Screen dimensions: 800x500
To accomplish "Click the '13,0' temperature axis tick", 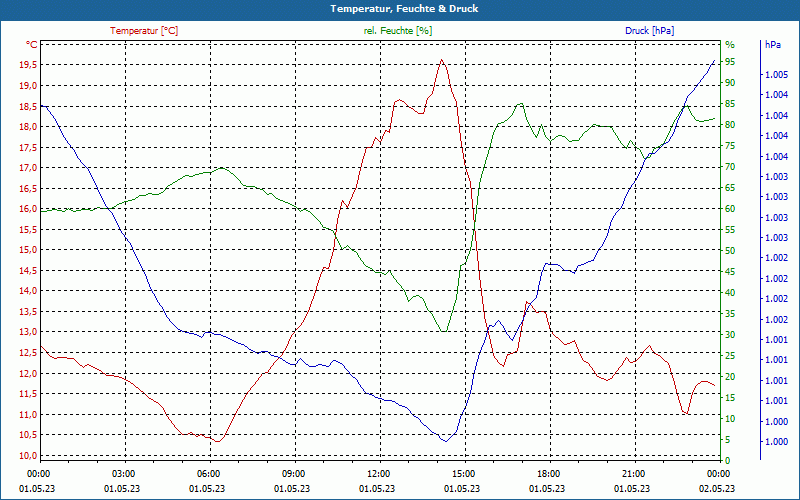I will tap(28, 332).
